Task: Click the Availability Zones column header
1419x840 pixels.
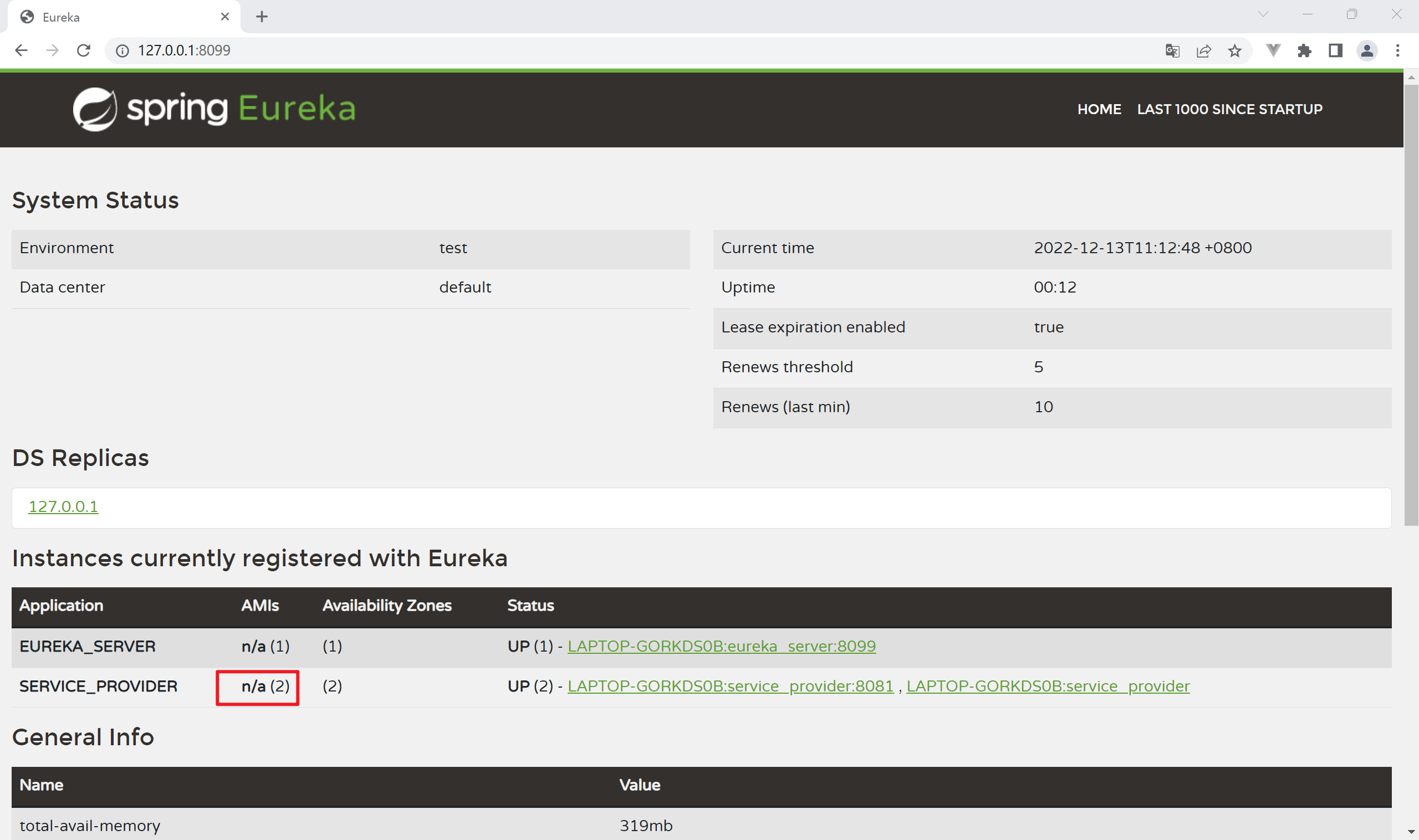Action: (387, 606)
